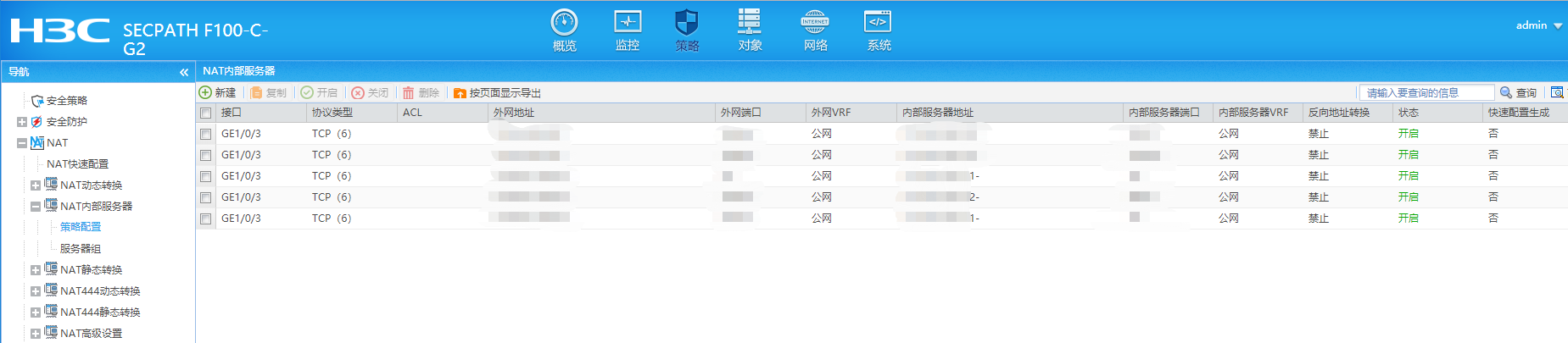Check the third table row checkbox

[205, 176]
